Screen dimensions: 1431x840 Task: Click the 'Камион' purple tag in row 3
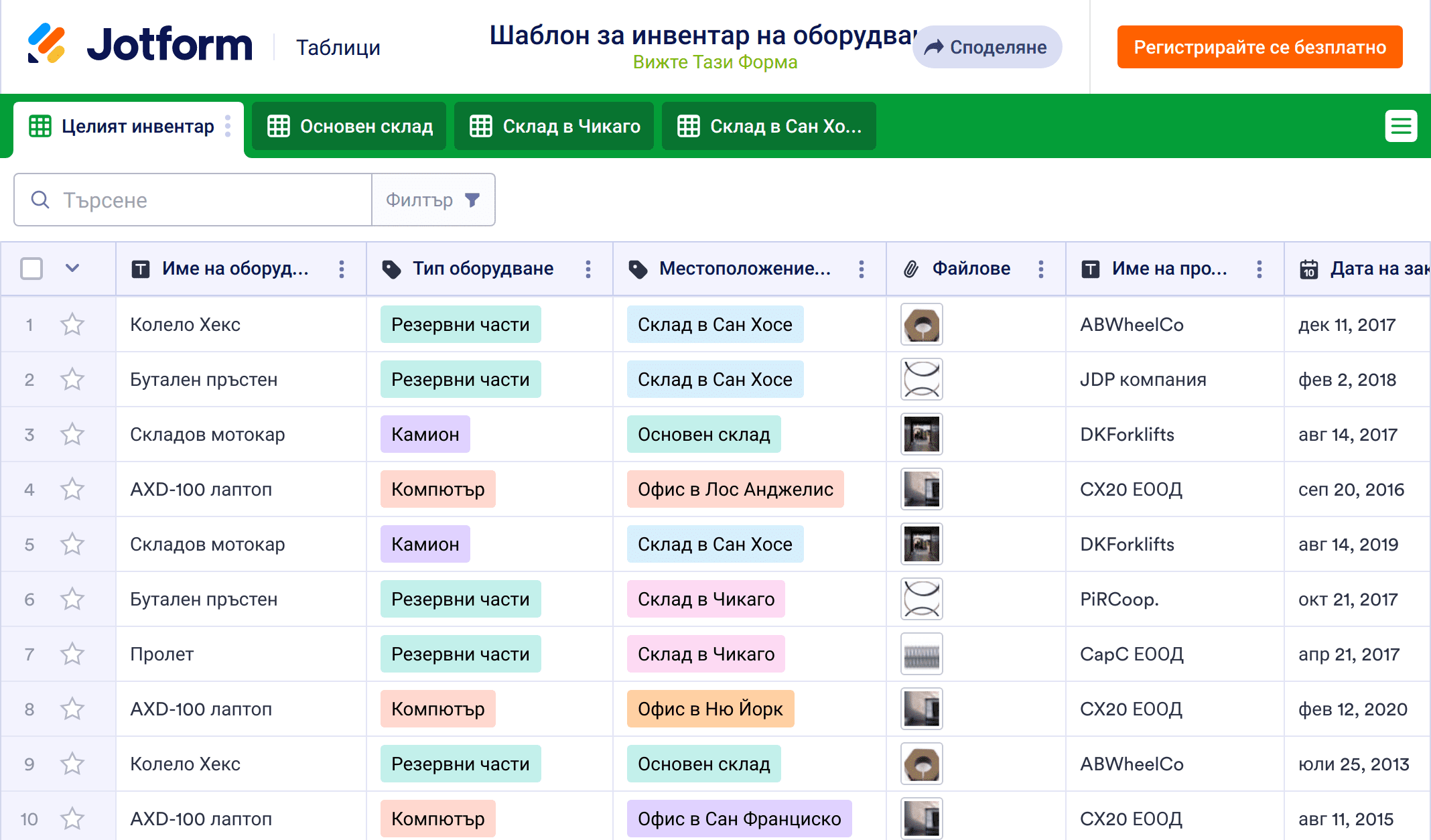[425, 435]
